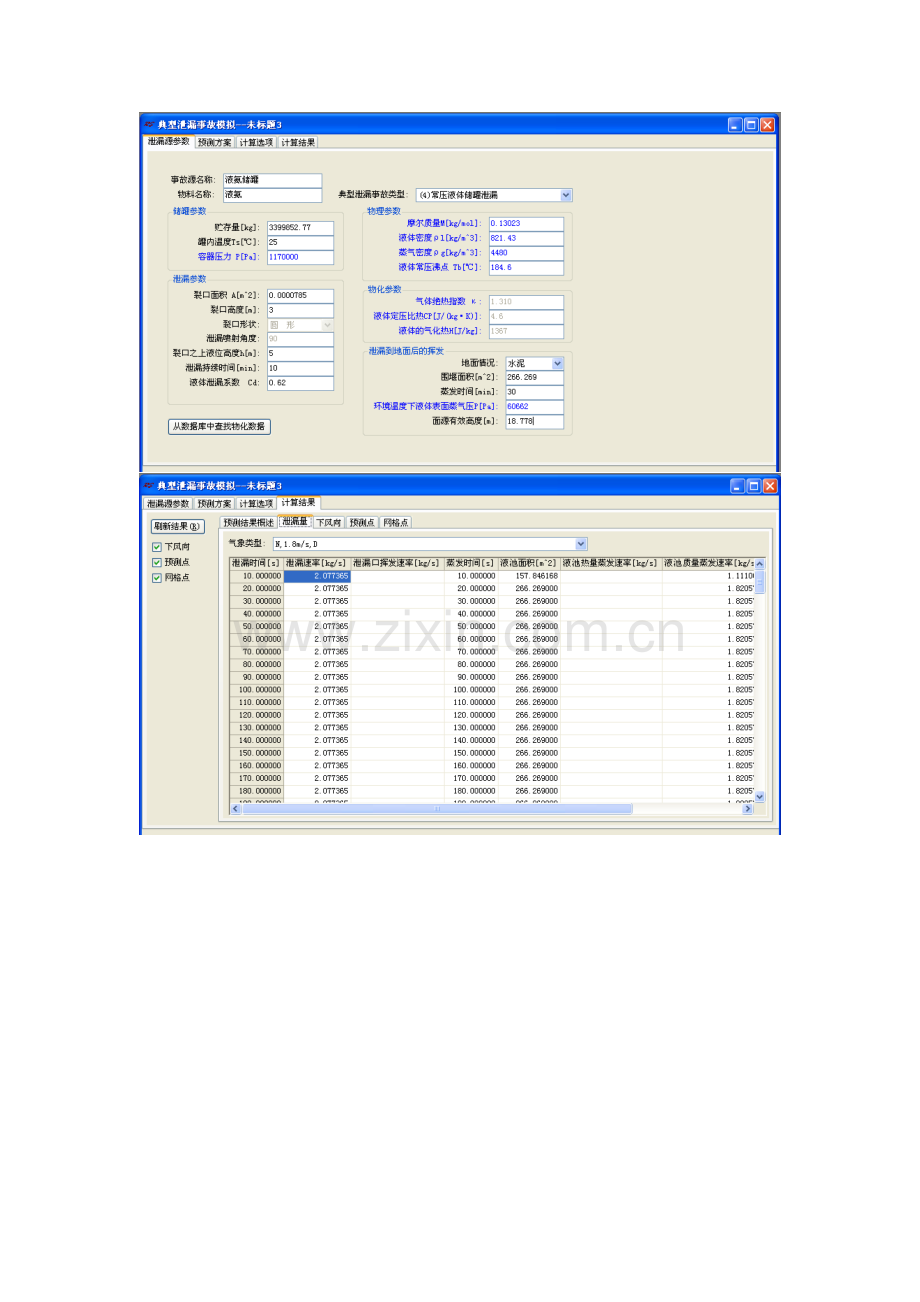The width and height of the screenshot is (920, 1302).
Task: Click the 100.000000 cell in the leak time column
Action: 256,690
